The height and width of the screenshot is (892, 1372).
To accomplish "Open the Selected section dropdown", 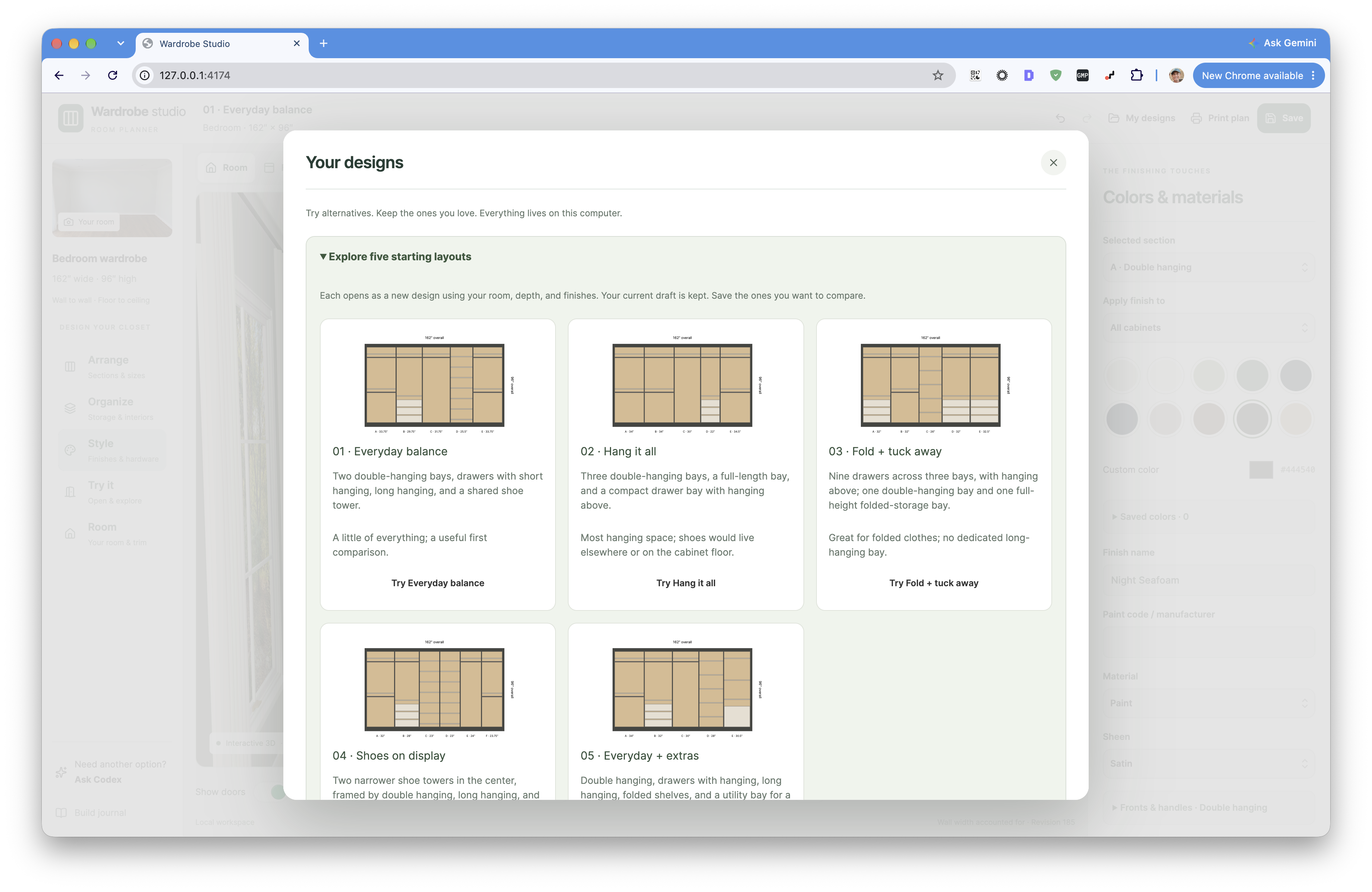I will [1208, 267].
